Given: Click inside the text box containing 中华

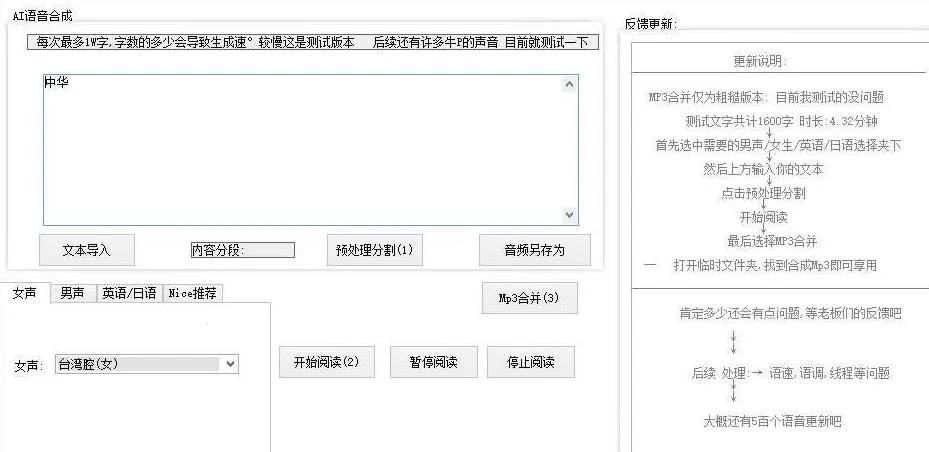Looking at the screenshot, I should (x=300, y=150).
